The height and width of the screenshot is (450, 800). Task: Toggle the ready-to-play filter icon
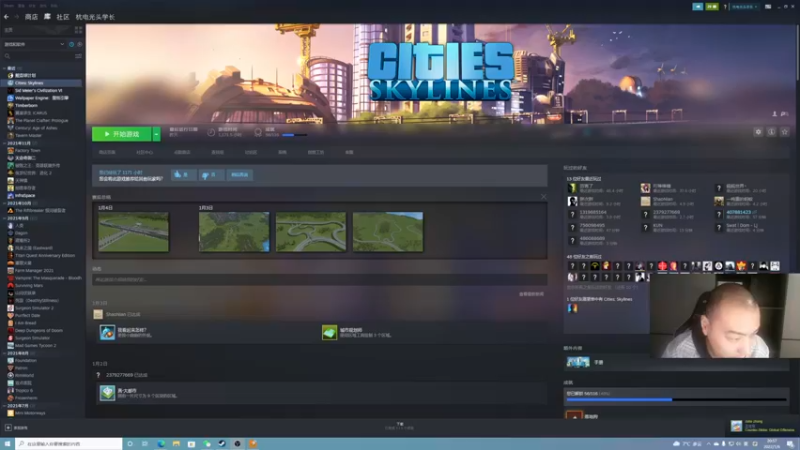[x=80, y=44]
